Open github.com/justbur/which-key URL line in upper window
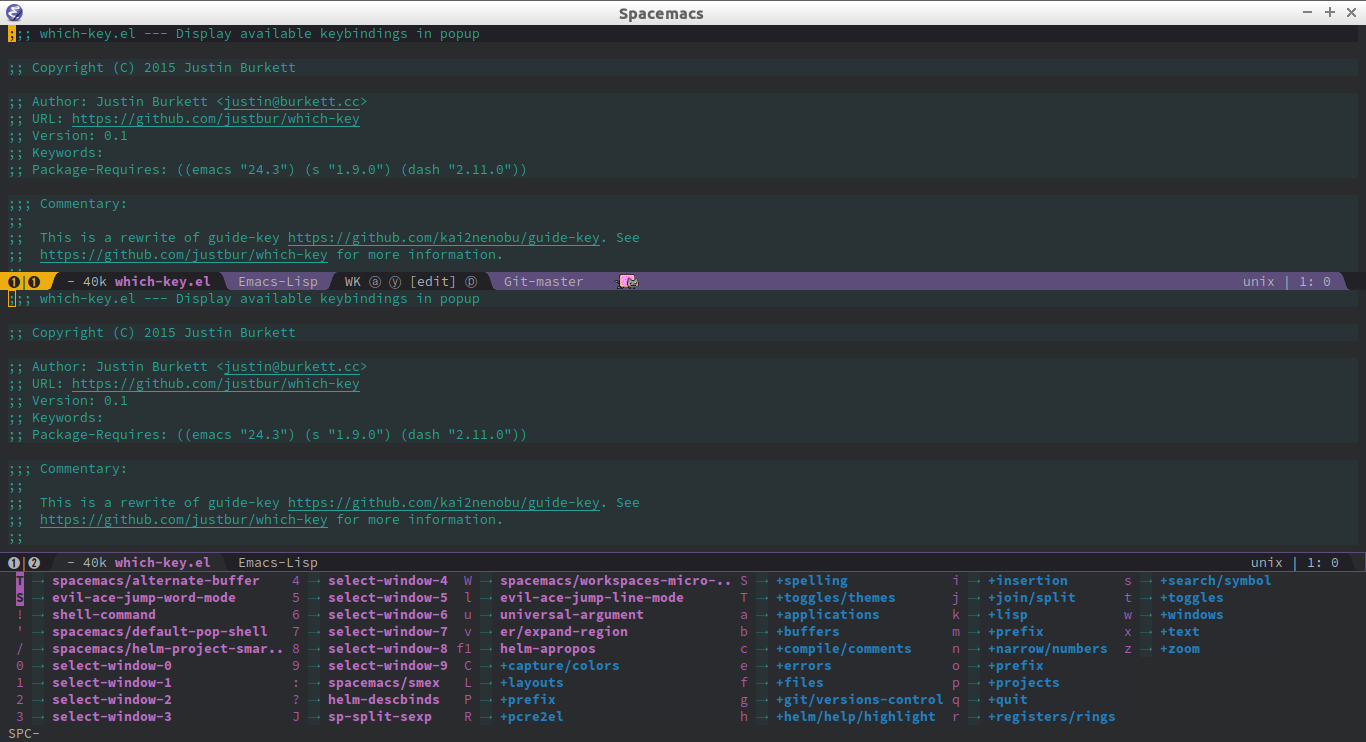The width and height of the screenshot is (1366, 742). pos(215,119)
